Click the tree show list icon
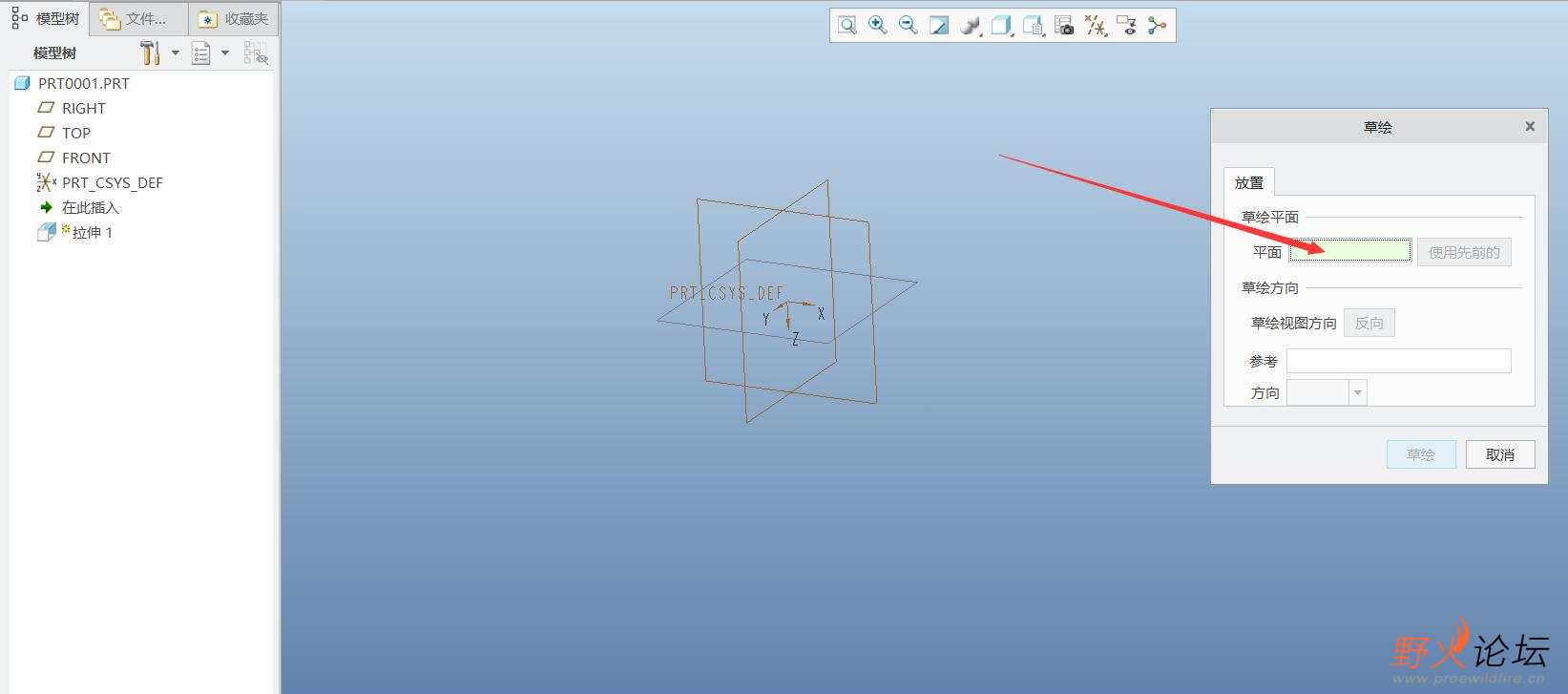The height and width of the screenshot is (694, 1568). point(200,53)
